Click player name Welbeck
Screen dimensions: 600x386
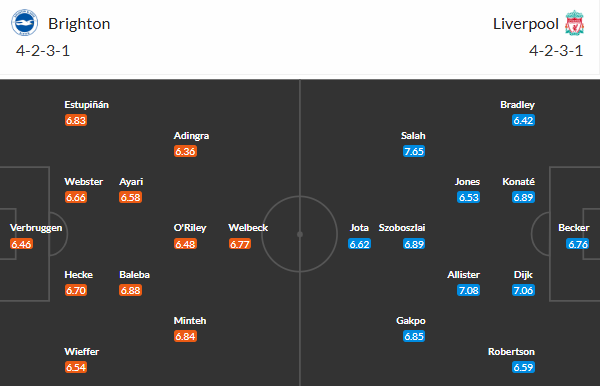pos(248,228)
